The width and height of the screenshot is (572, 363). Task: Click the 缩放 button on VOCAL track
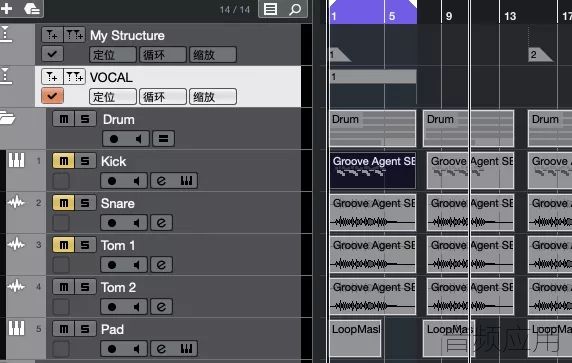coord(213,97)
